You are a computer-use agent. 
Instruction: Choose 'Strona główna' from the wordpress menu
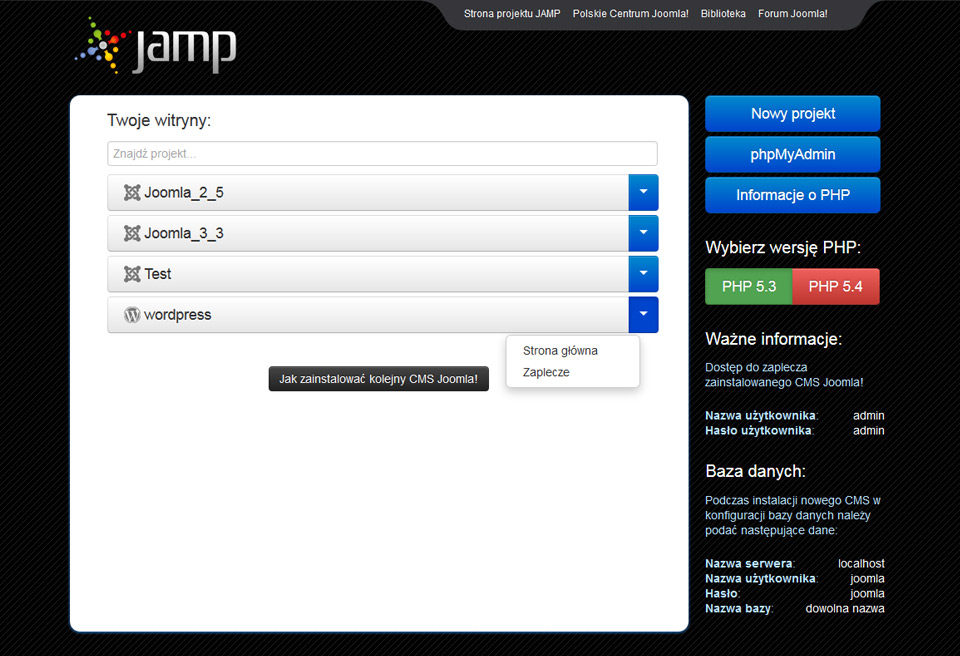pyautogui.click(x=560, y=351)
